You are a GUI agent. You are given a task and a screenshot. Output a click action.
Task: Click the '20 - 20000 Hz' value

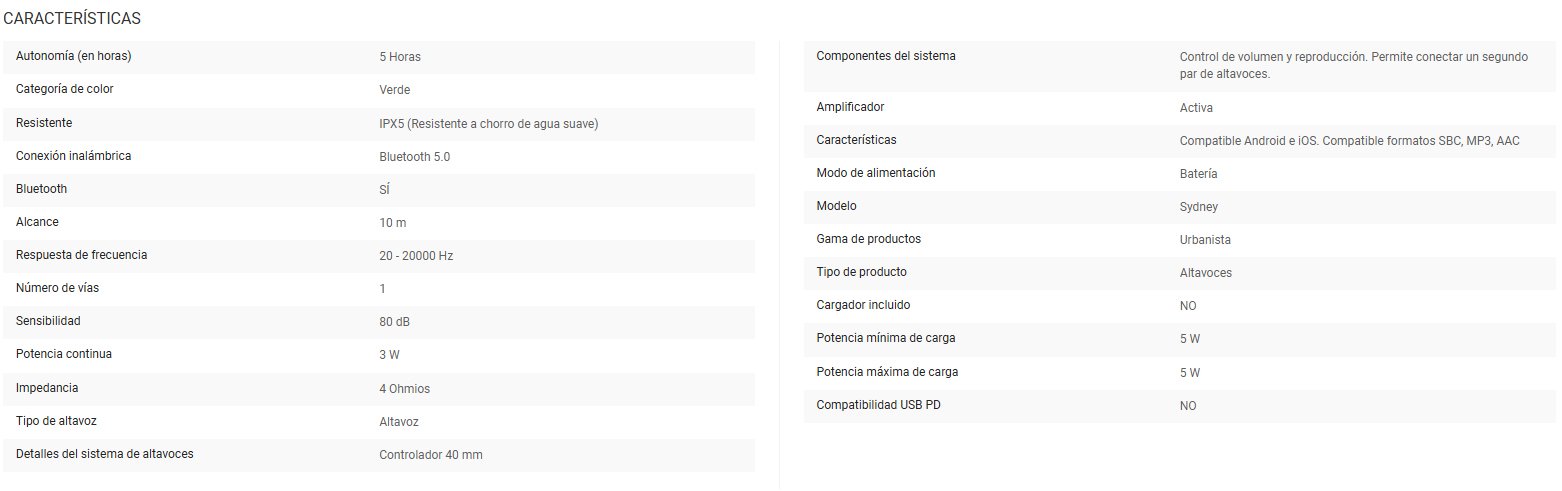416,256
